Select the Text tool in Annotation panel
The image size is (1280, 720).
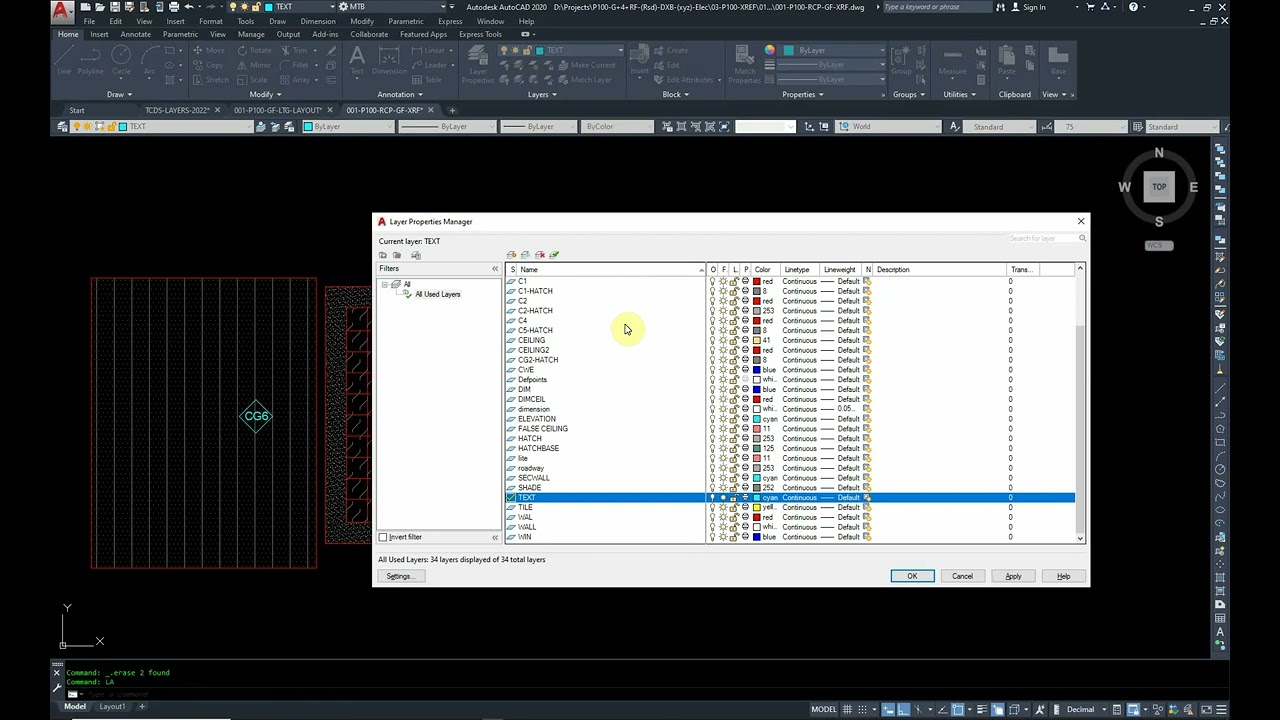coord(357,60)
